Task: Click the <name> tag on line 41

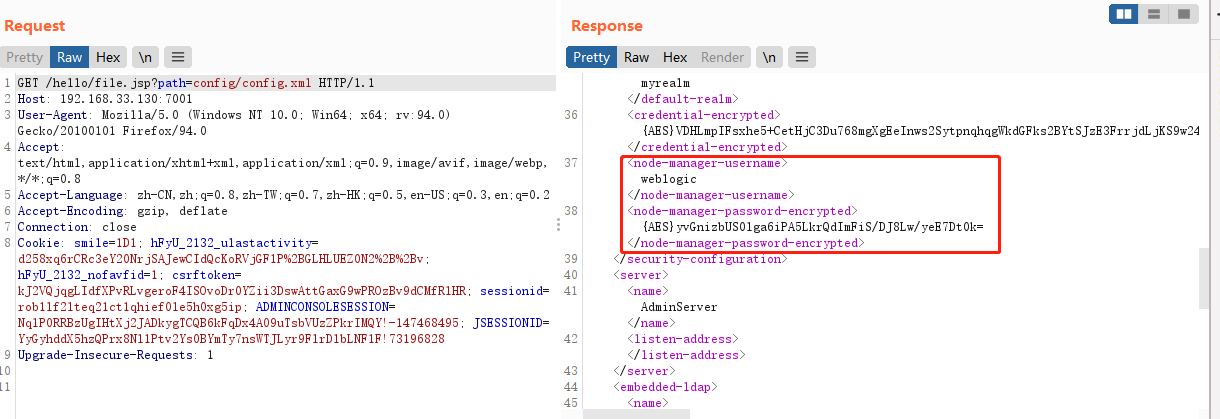Action: (647, 291)
